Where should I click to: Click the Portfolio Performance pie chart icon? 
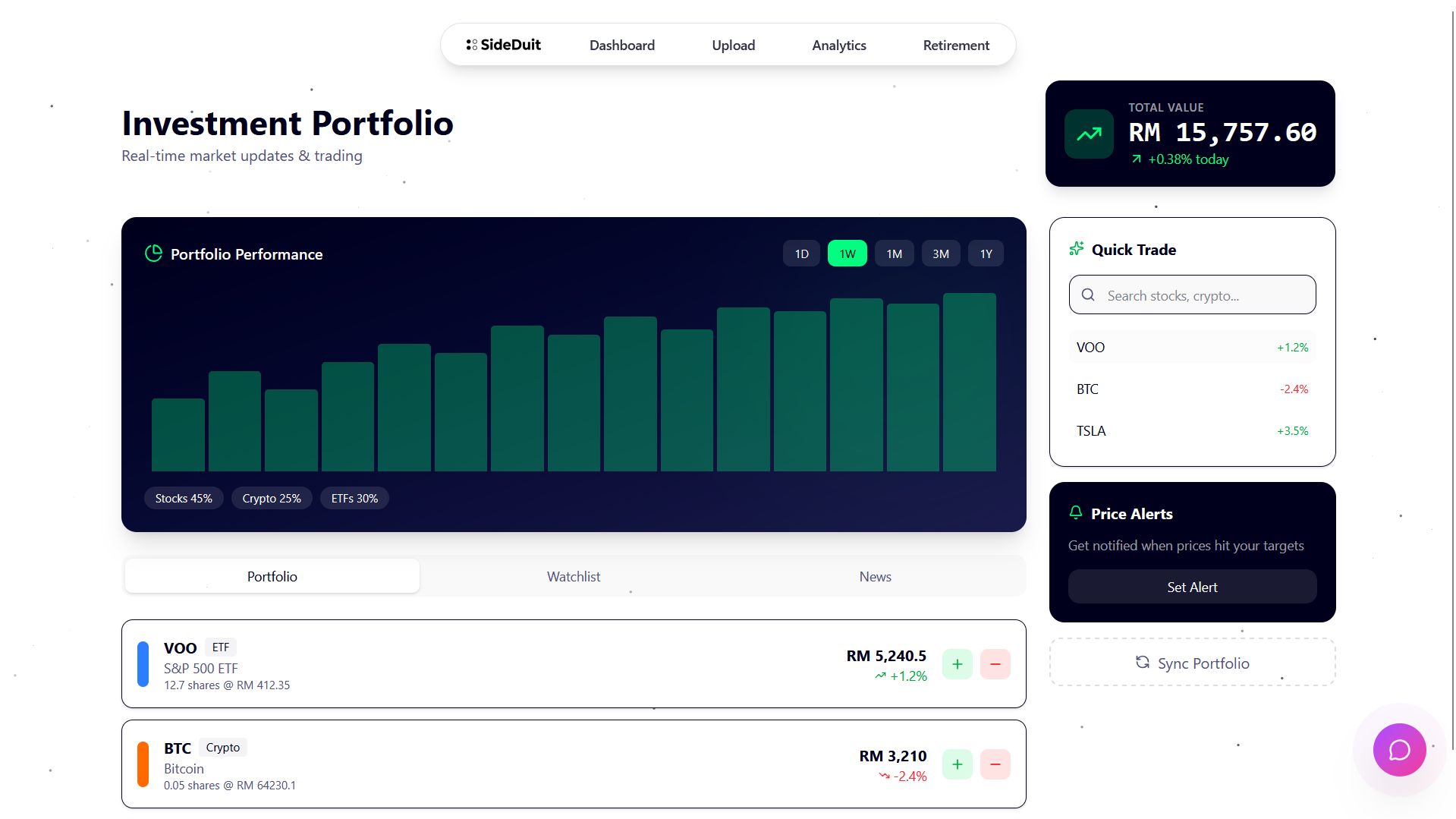pos(153,254)
